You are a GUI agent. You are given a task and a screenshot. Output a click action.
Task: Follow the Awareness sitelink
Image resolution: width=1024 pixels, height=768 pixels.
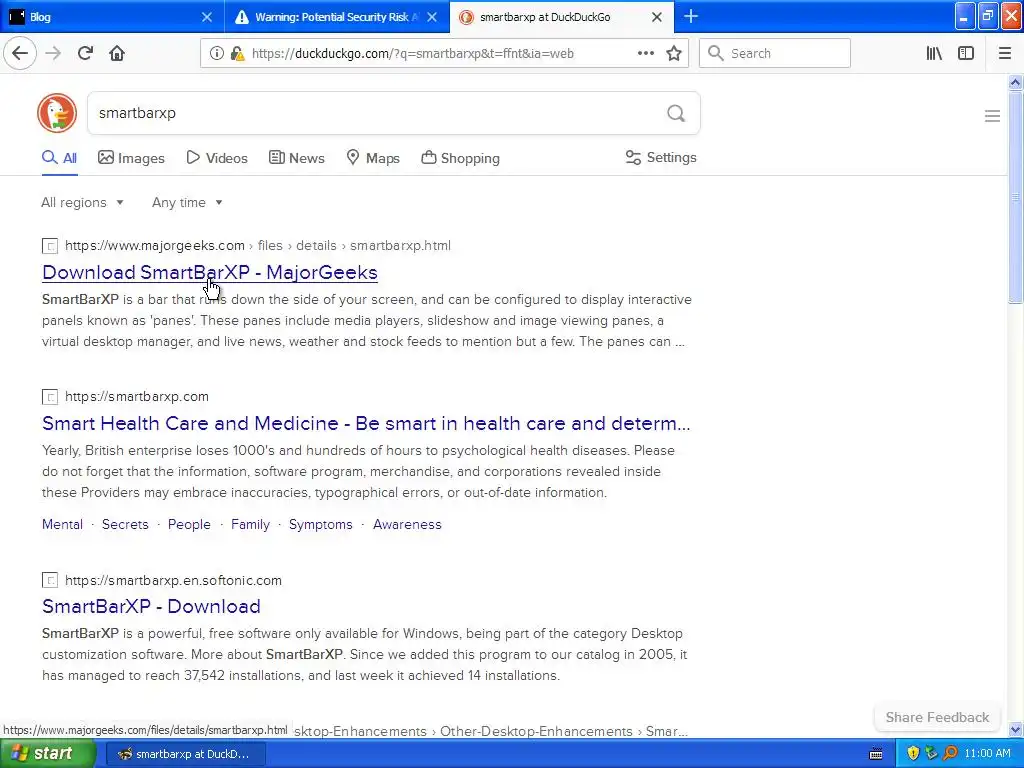(x=407, y=524)
